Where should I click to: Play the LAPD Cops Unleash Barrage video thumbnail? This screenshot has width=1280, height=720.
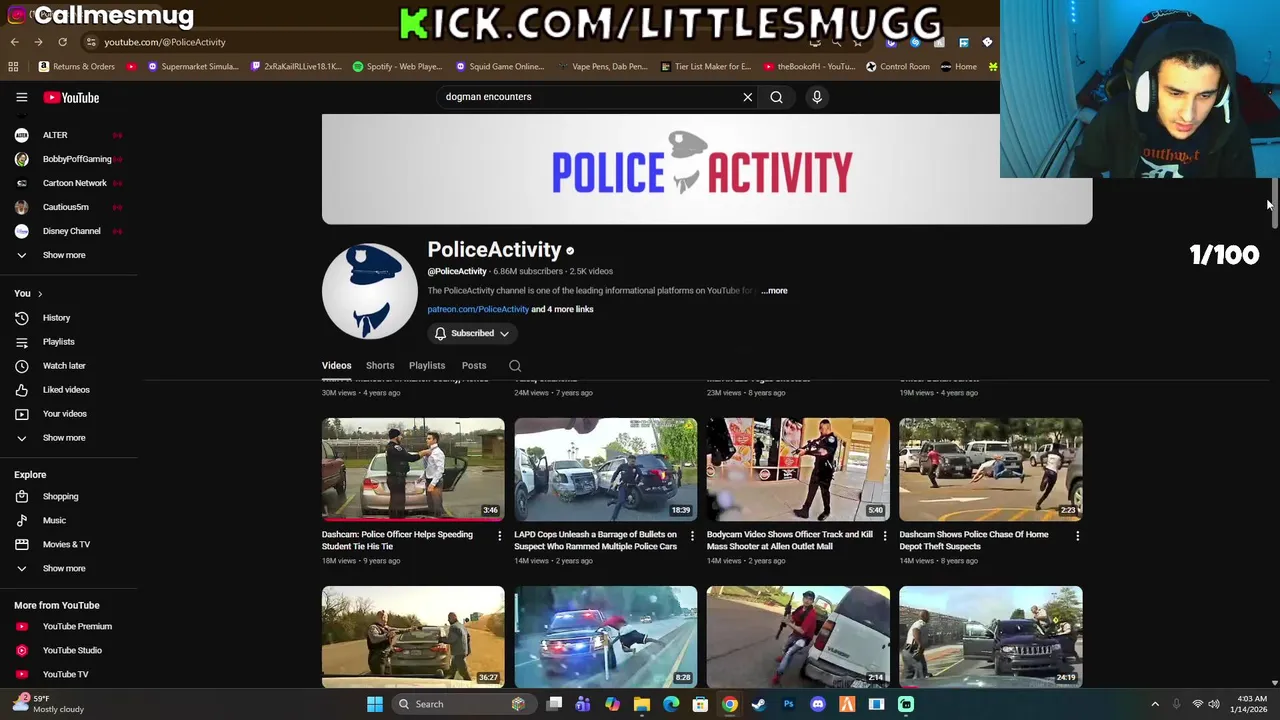(605, 469)
